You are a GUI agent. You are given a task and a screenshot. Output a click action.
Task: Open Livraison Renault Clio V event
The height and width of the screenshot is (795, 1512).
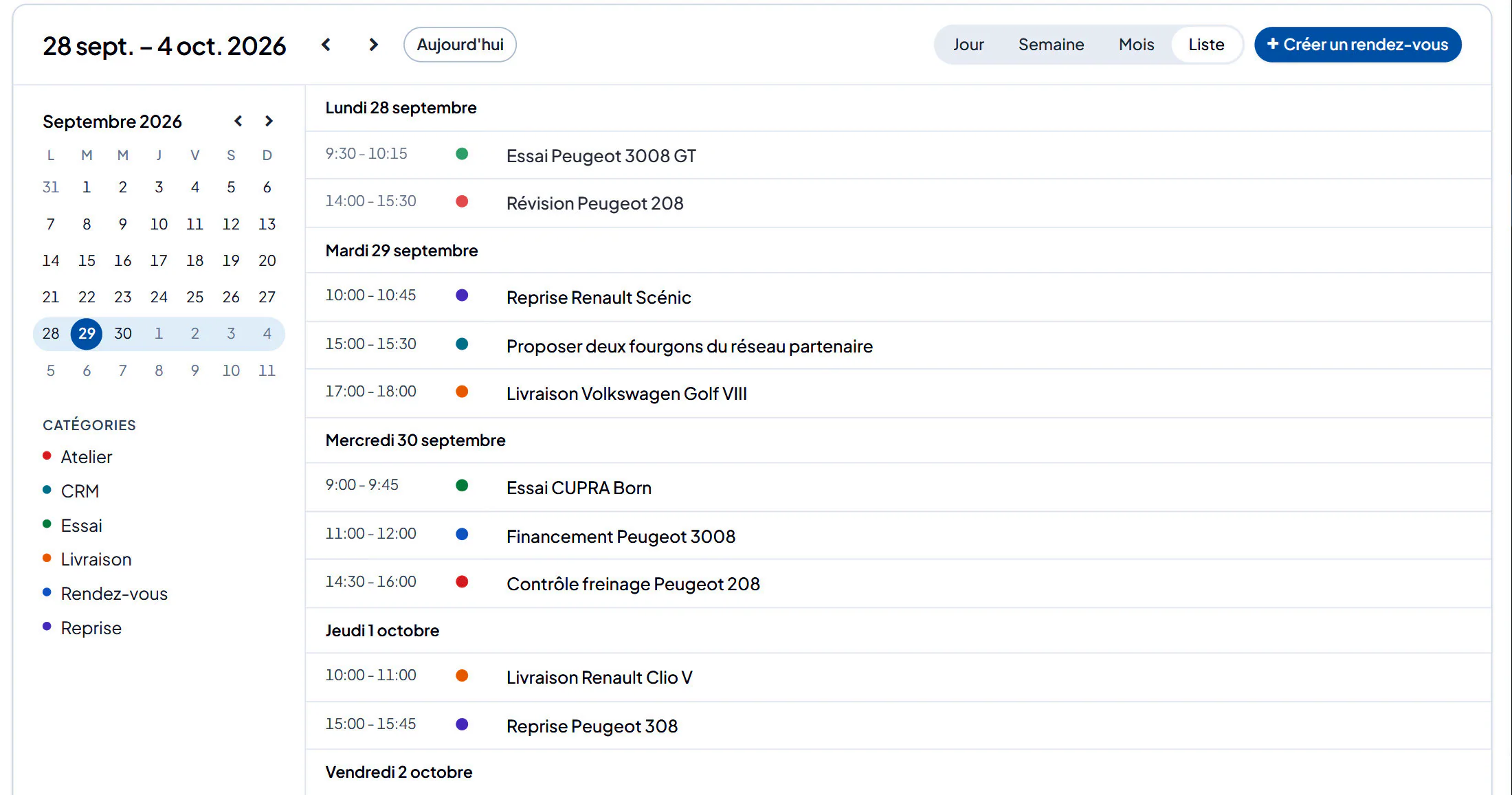[898, 678]
